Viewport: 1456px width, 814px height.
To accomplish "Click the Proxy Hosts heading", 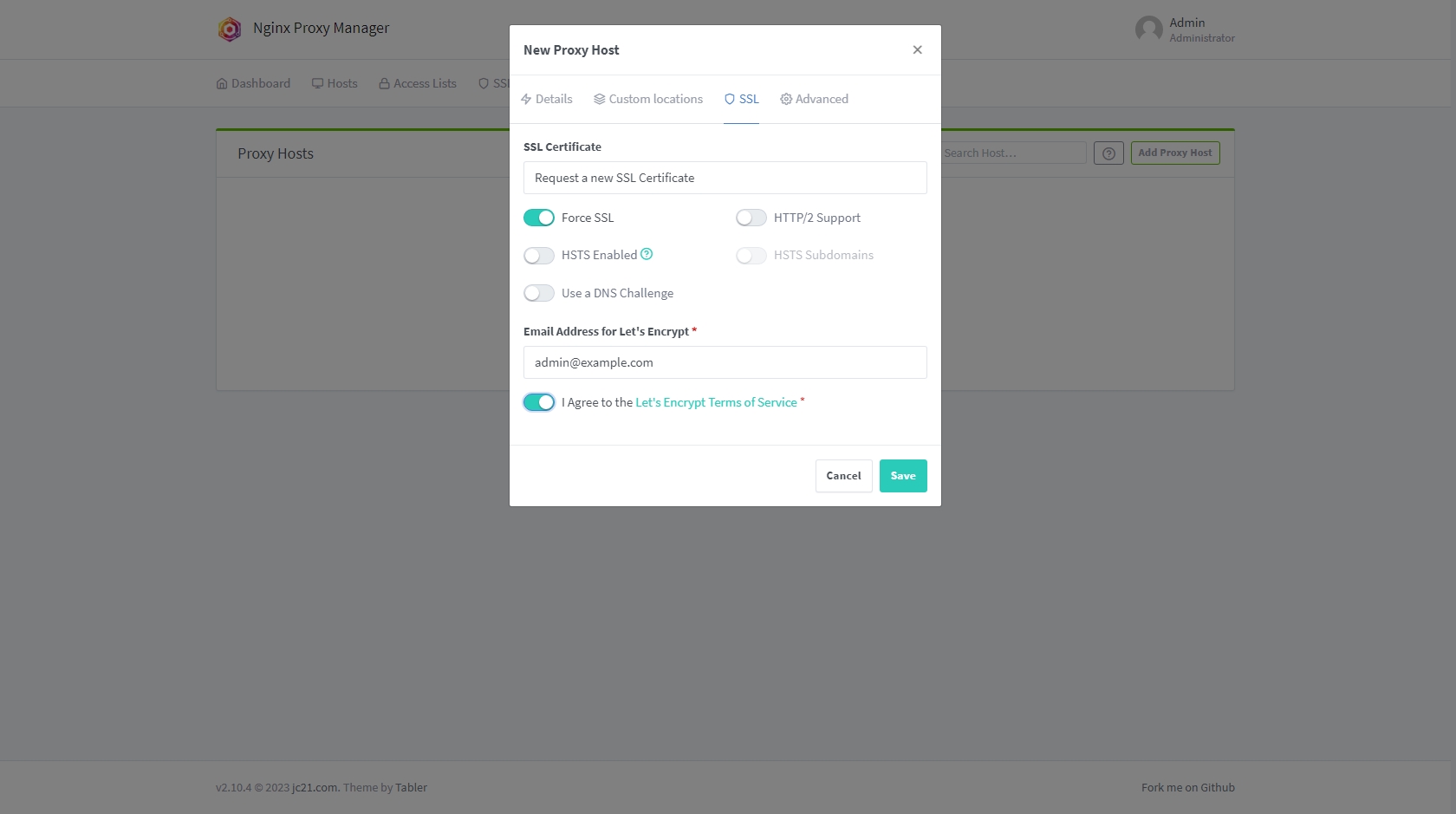I will (276, 153).
